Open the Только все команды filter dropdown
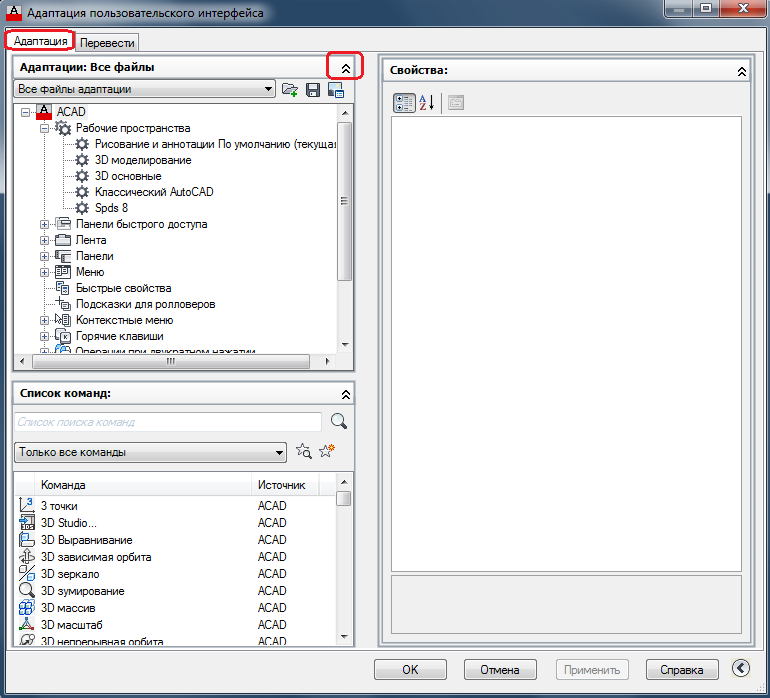Viewport: 770px width, 698px height. click(150, 452)
